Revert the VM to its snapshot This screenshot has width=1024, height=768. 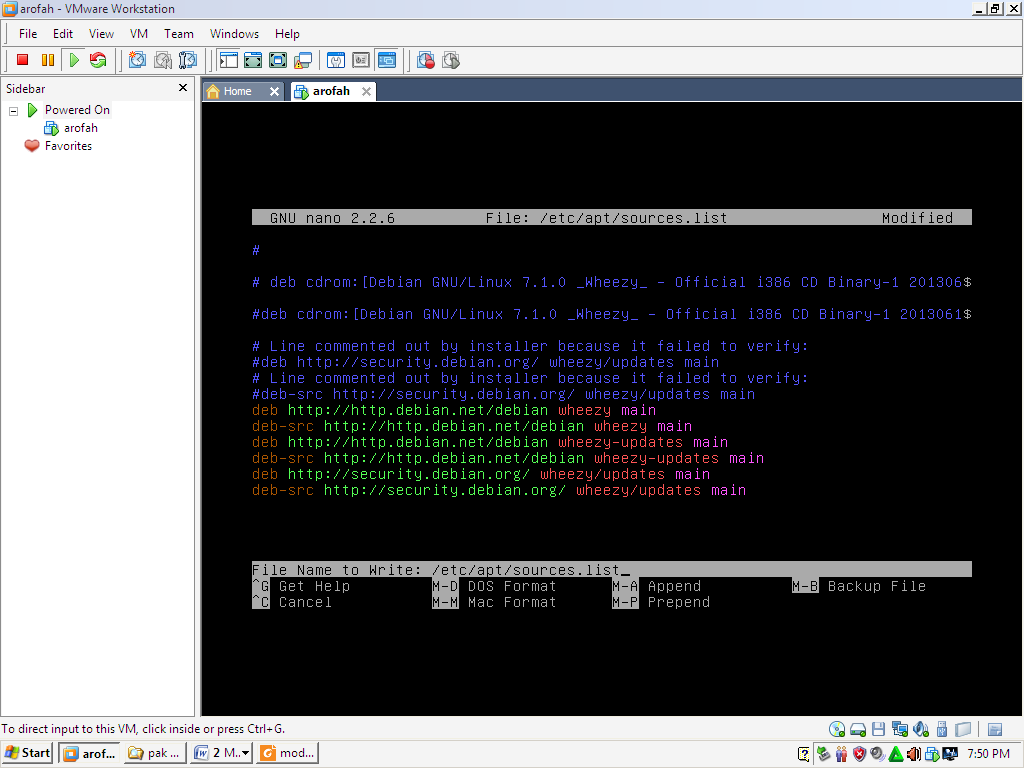162,60
